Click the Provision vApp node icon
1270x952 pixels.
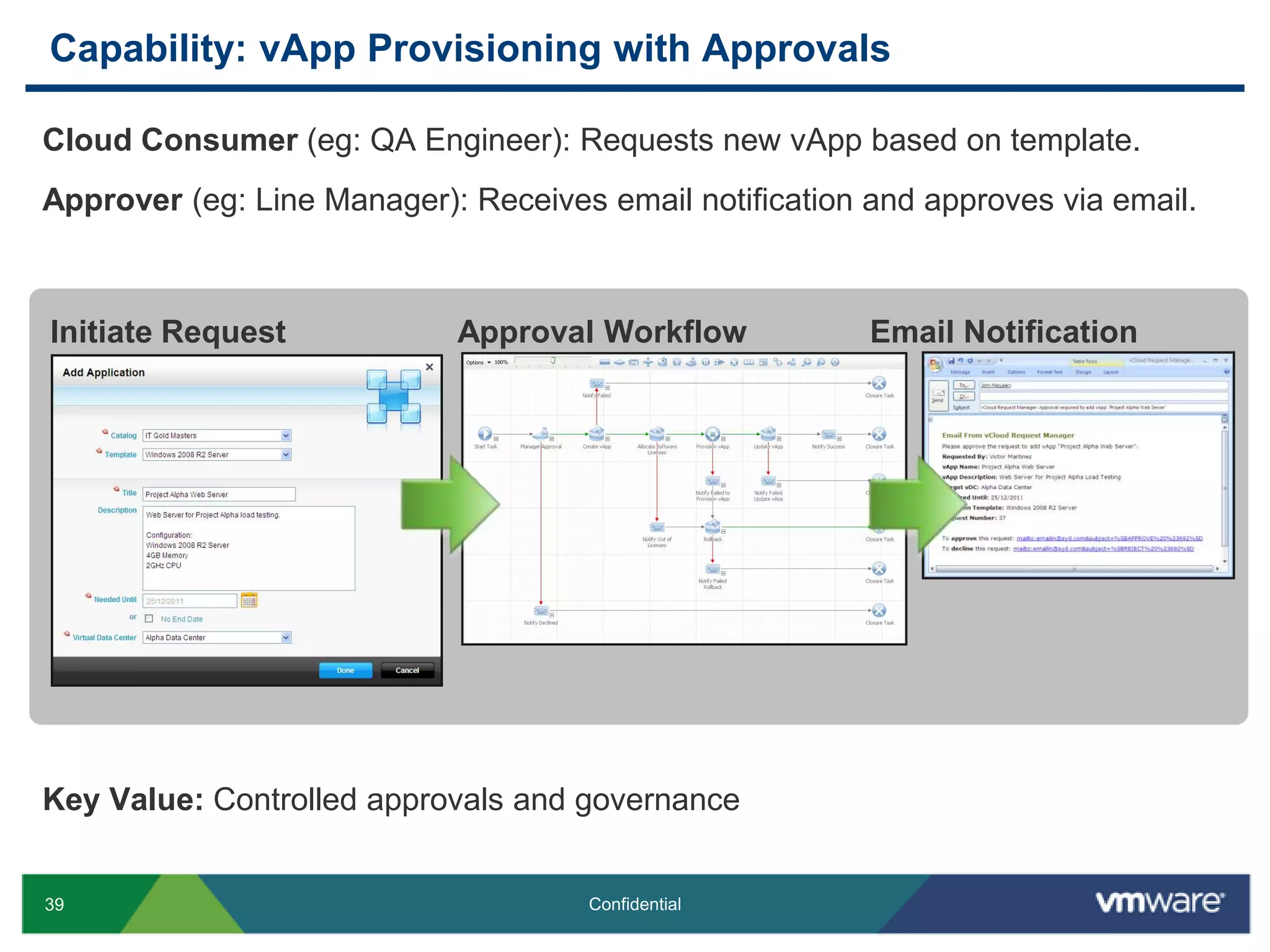pyautogui.click(x=713, y=434)
